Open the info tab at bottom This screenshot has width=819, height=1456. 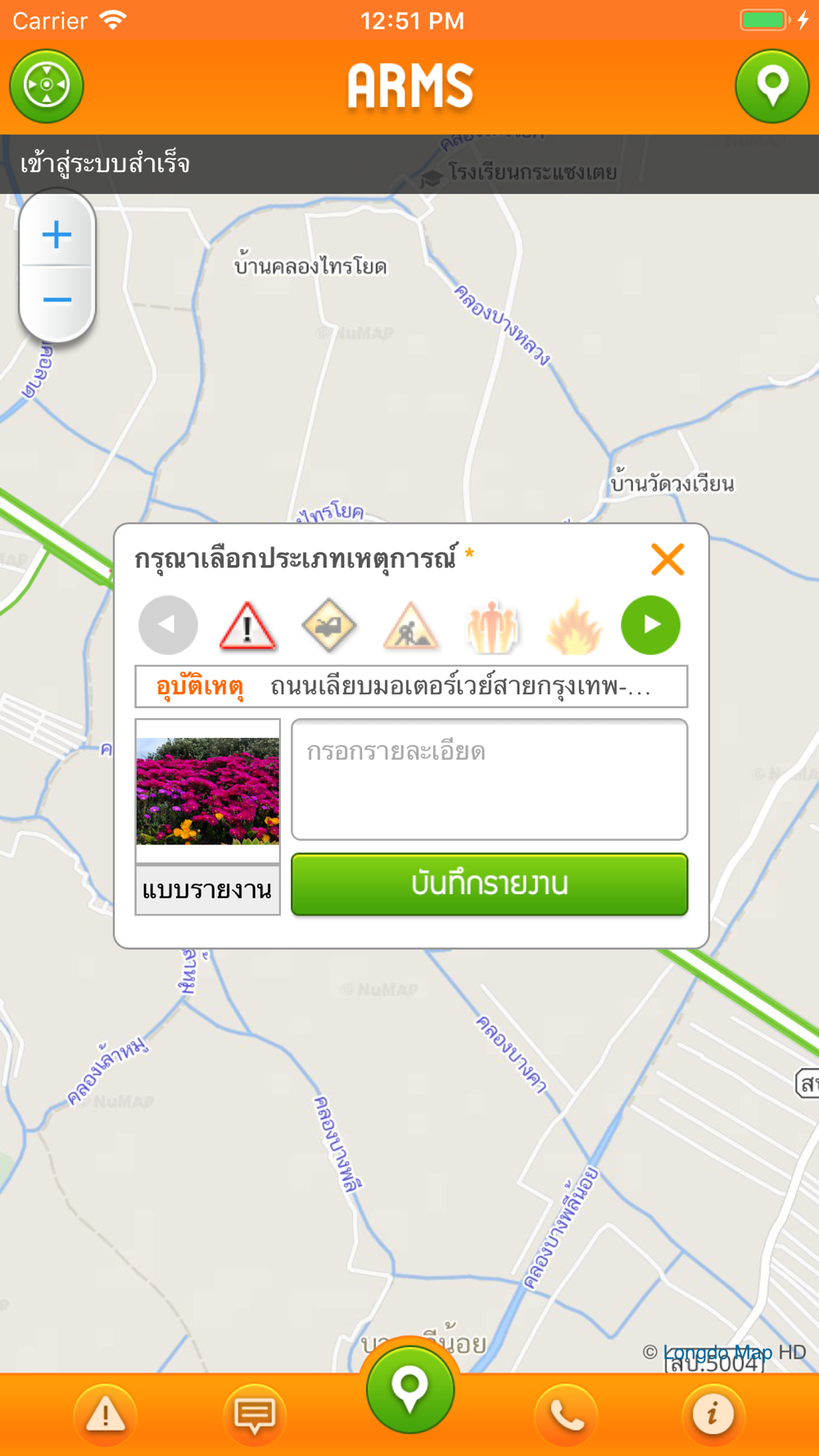click(x=713, y=1415)
